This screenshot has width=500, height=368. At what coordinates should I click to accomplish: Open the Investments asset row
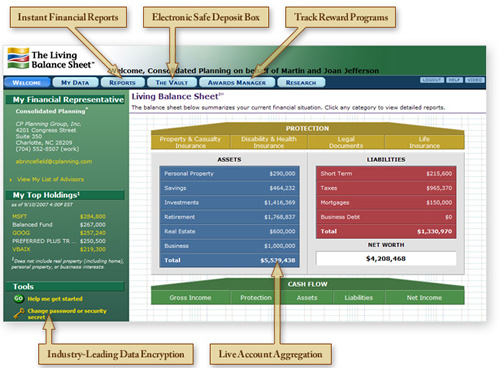click(229, 202)
